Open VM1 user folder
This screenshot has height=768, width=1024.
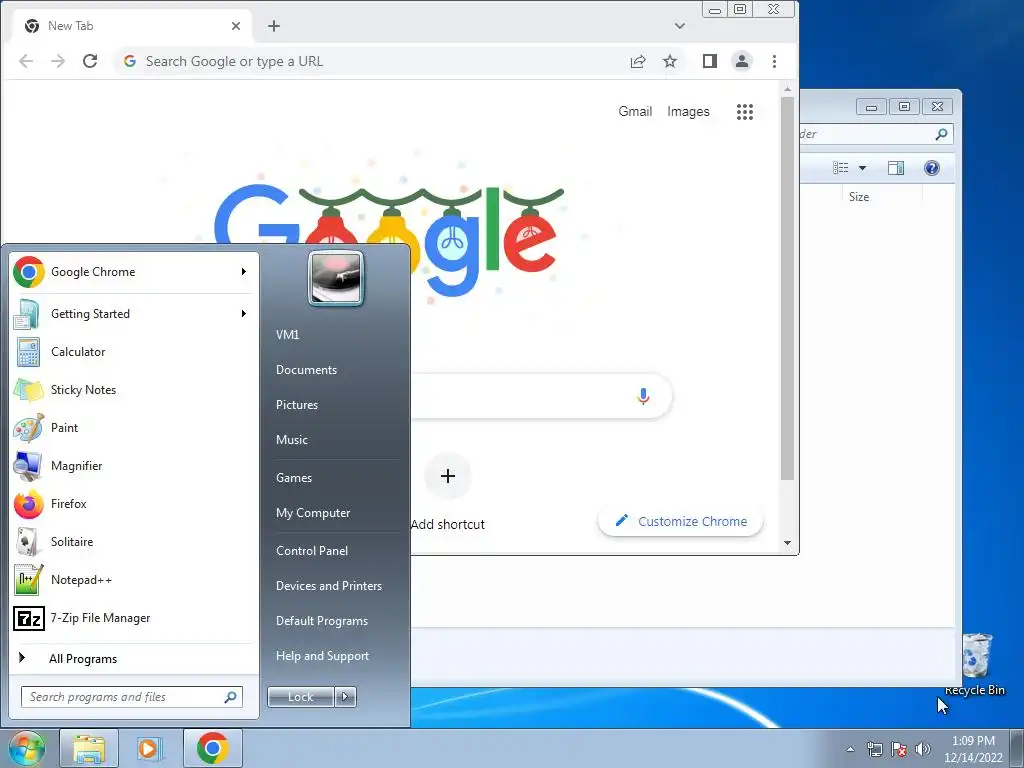(287, 335)
